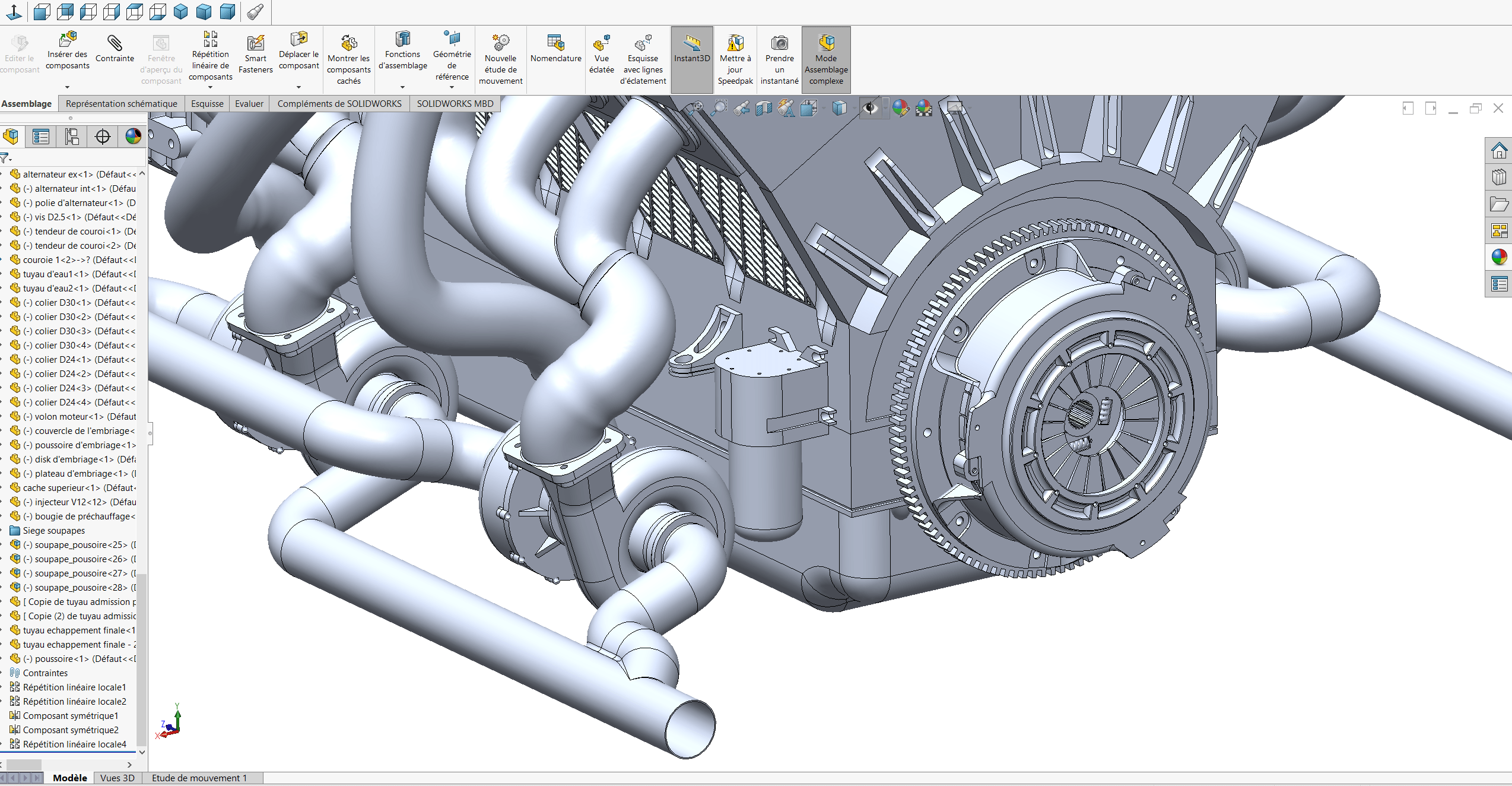Image resolution: width=1512 pixels, height=786 pixels.
Task: Click the Normal To view icon
Action: [x=14, y=11]
